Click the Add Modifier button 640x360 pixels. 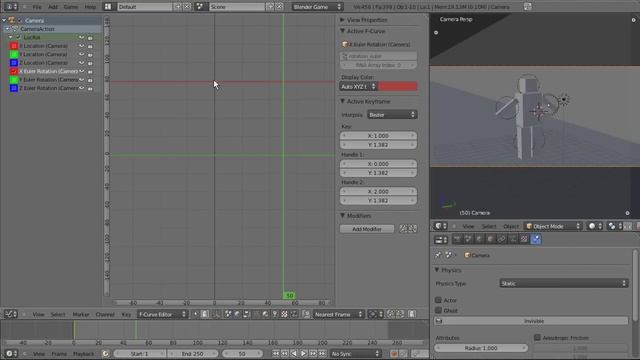[367, 229]
